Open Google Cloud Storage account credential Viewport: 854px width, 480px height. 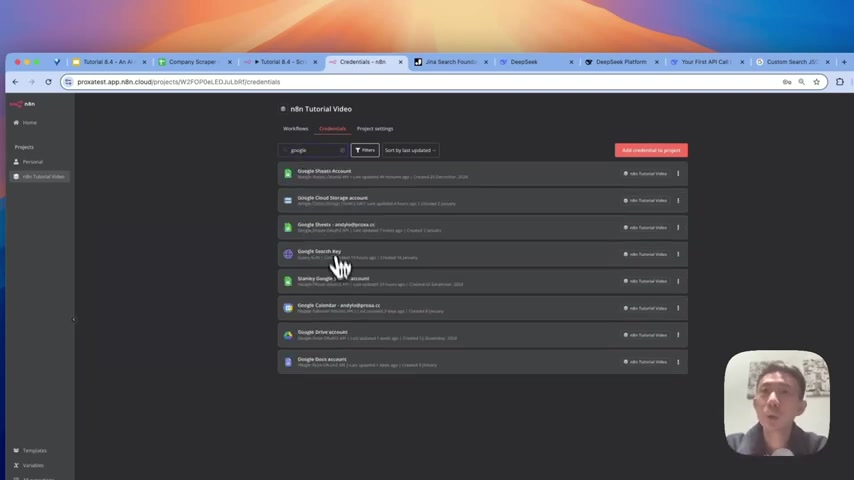(x=483, y=200)
